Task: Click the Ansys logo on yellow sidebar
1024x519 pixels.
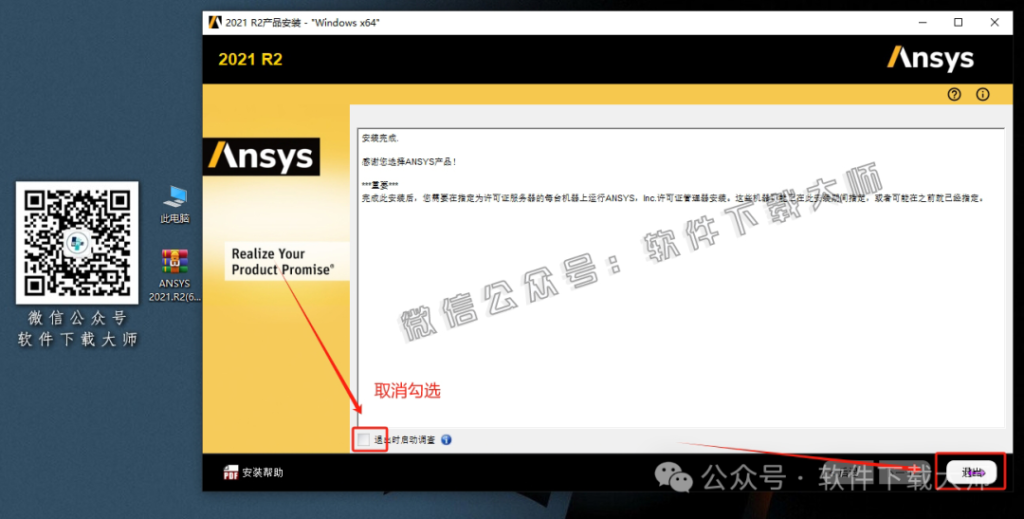Action: pos(261,157)
